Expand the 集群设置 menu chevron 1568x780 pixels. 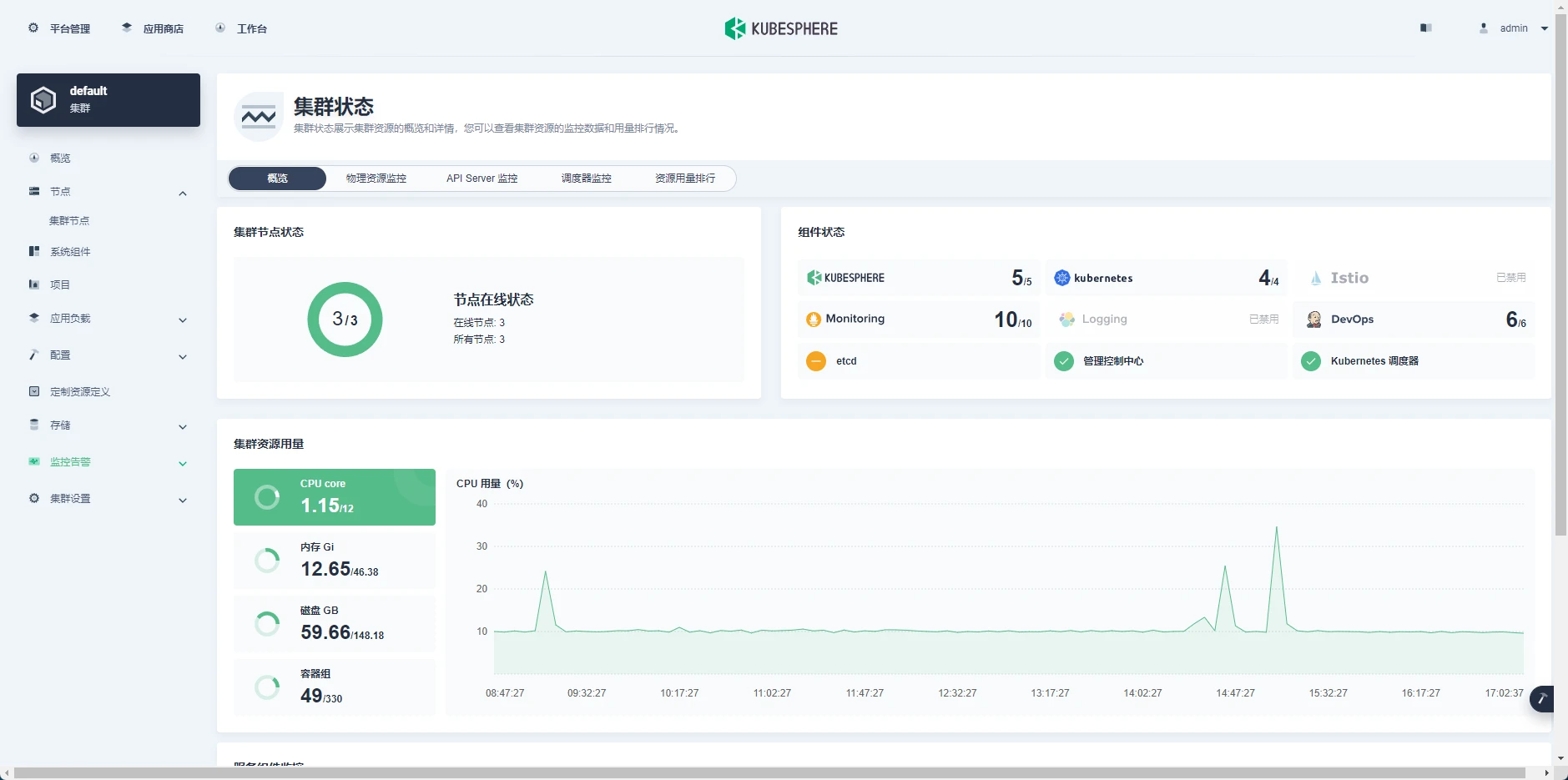183,501
